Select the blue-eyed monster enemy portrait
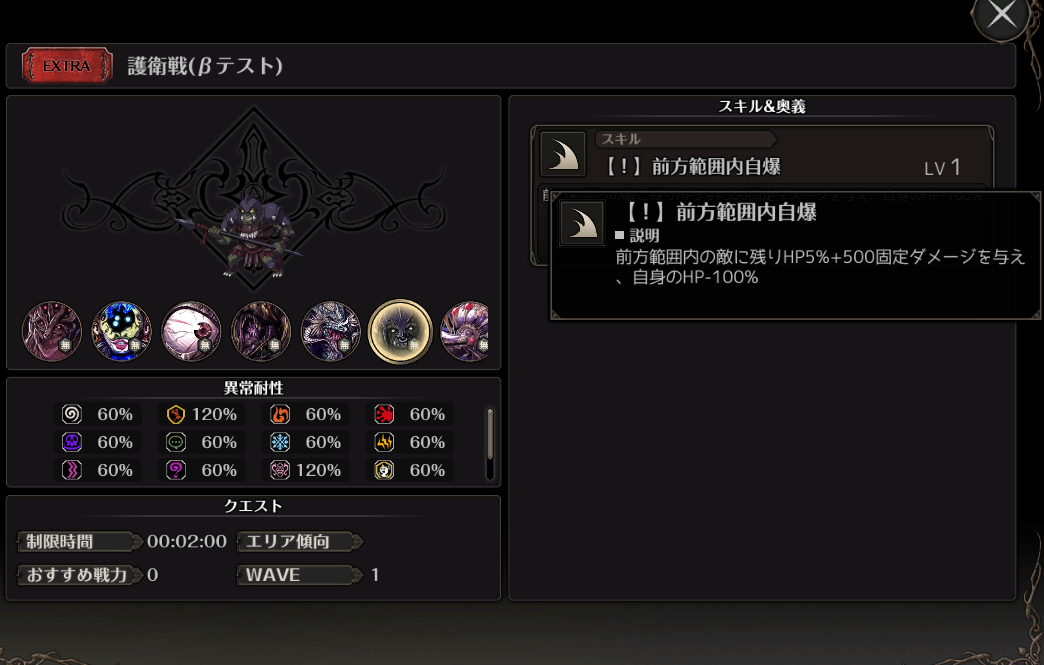 [x=121, y=331]
